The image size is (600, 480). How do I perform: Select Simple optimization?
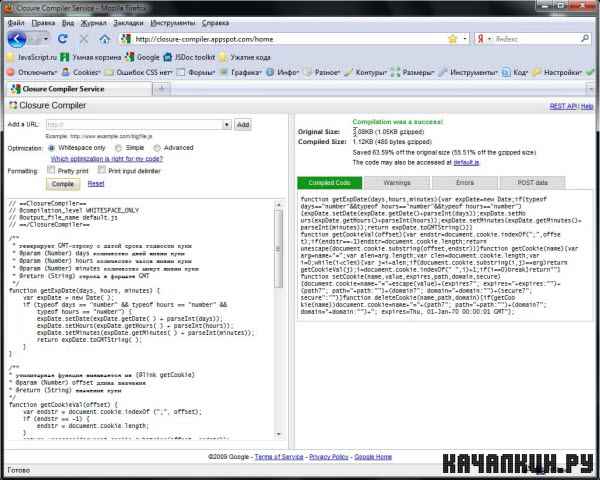[x=118, y=148]
